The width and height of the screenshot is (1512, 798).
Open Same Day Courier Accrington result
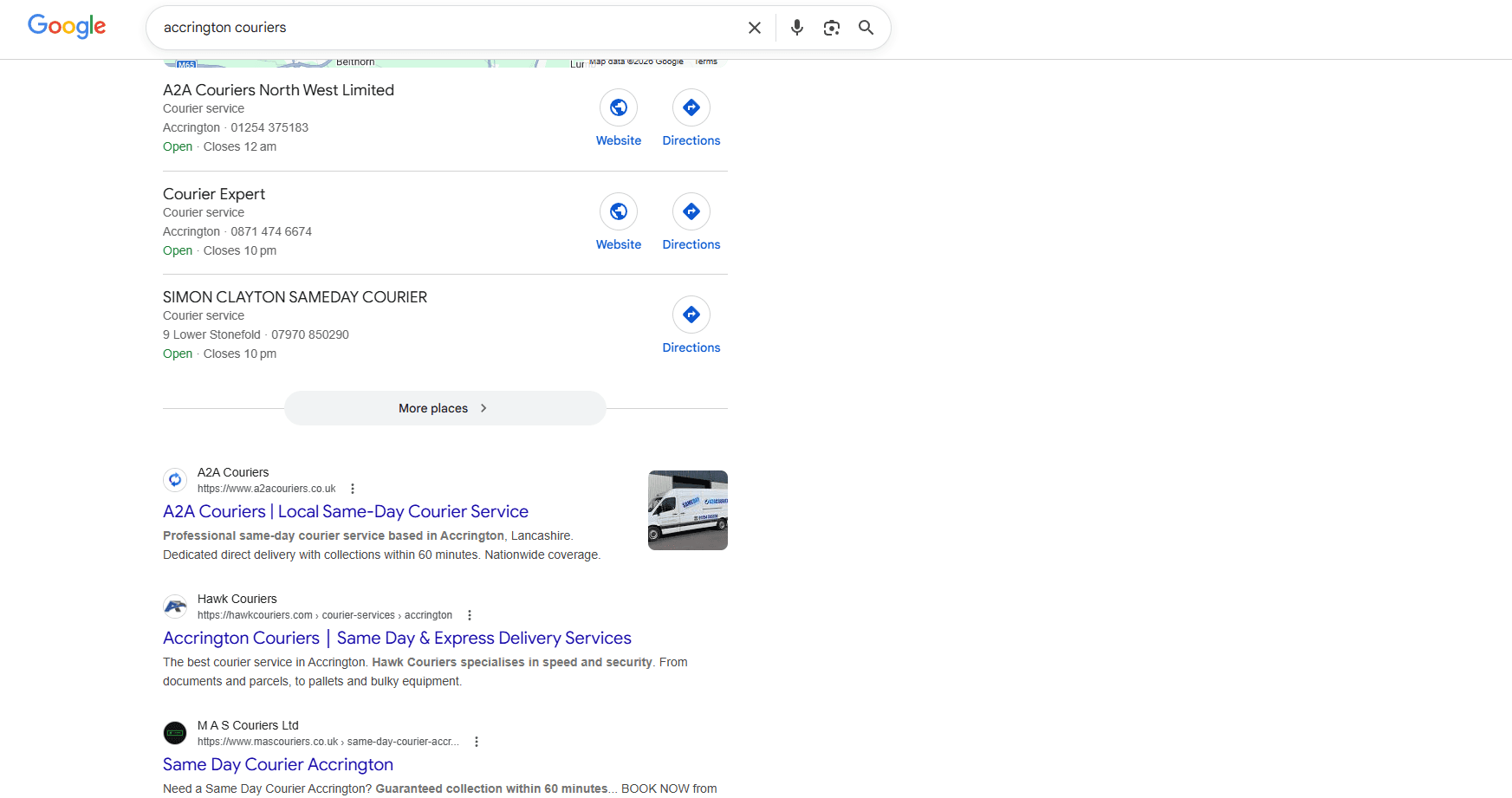(x=278, y=764)
